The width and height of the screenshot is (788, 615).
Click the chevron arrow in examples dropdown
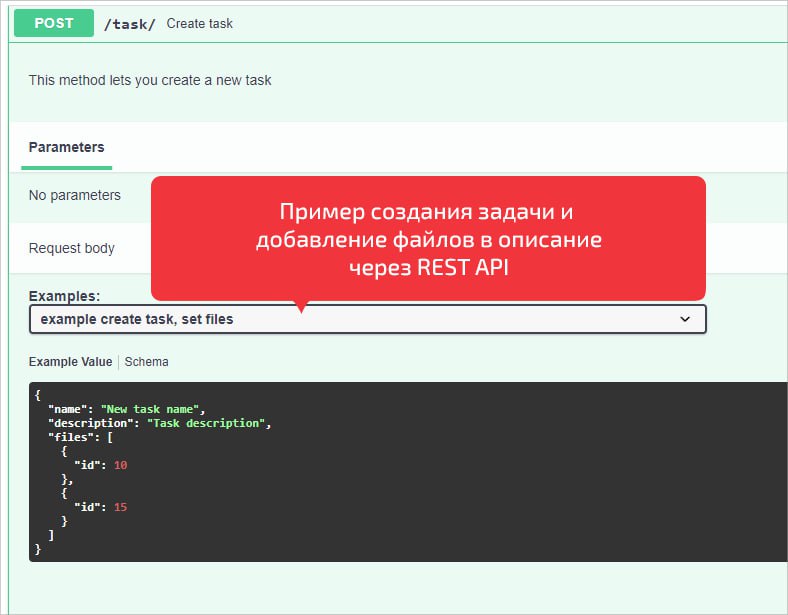685,319
